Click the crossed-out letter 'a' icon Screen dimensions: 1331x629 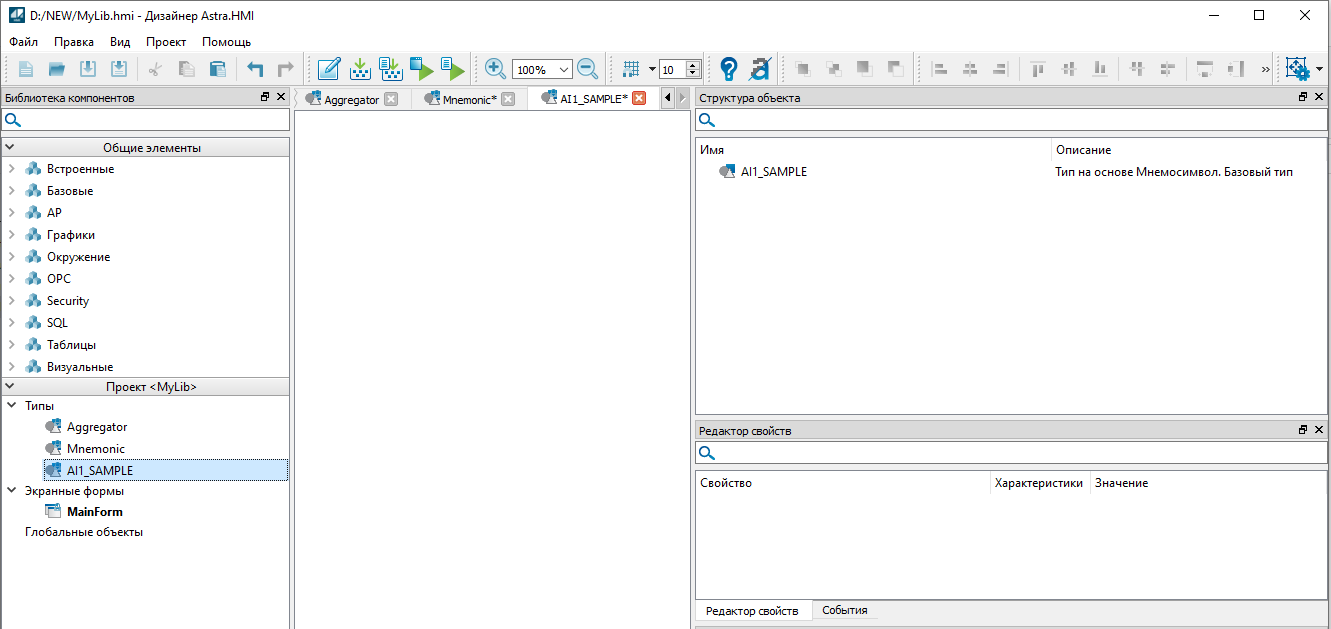(x=760, y=69)
